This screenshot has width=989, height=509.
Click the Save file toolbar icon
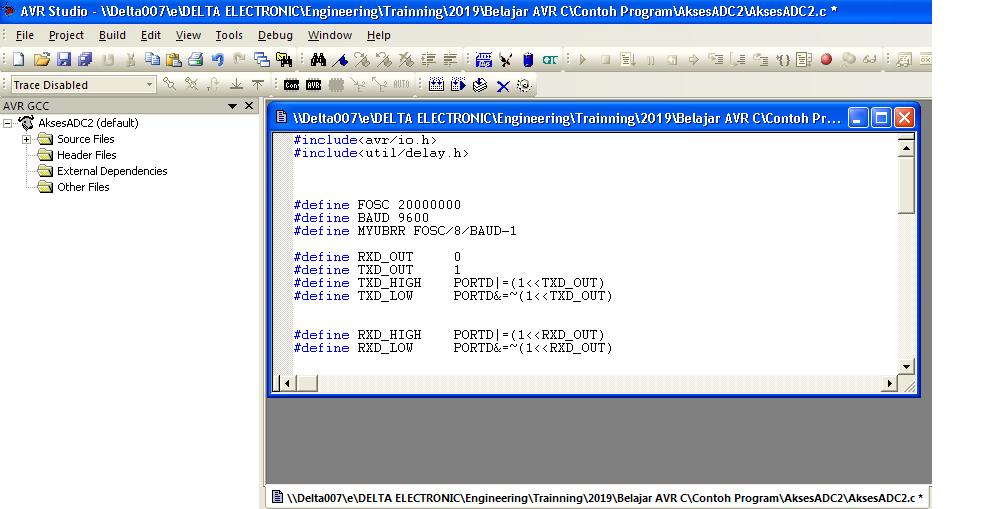[63, 60]
